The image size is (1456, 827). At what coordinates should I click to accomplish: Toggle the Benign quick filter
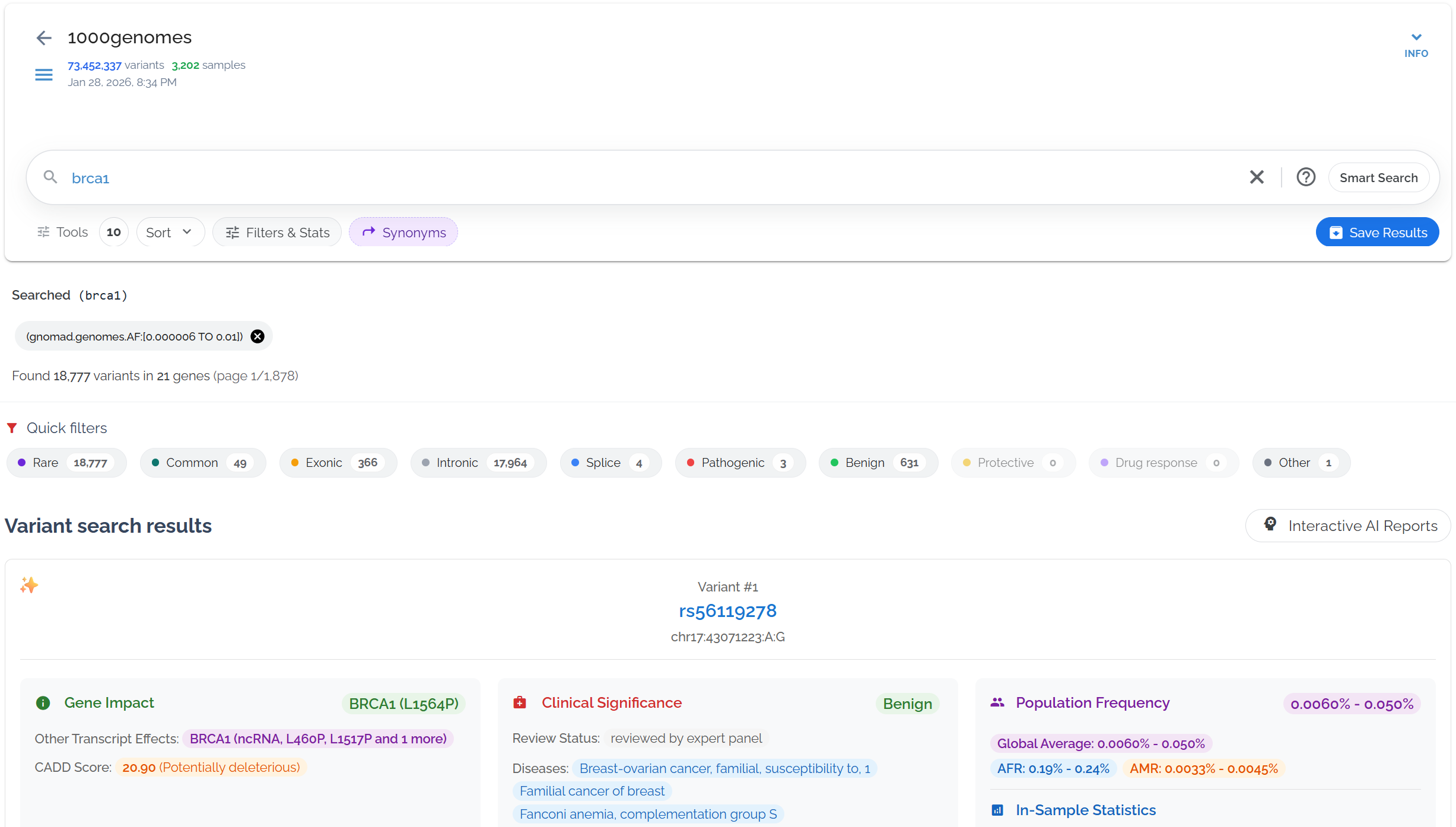(878, 463)
